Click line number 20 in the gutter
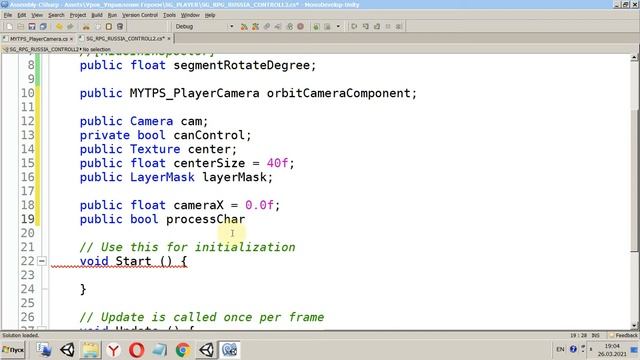 click(x=27, y=233)
